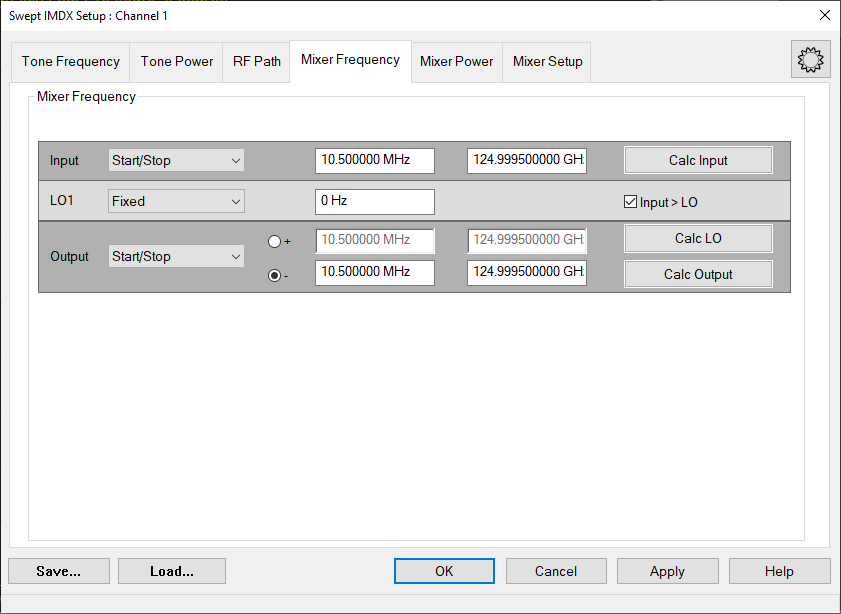Image resolution: width=841 pixels, height=614 pixels.
Task: Click the LO1 frequency field showing 0 Hz
Action: 374,201
